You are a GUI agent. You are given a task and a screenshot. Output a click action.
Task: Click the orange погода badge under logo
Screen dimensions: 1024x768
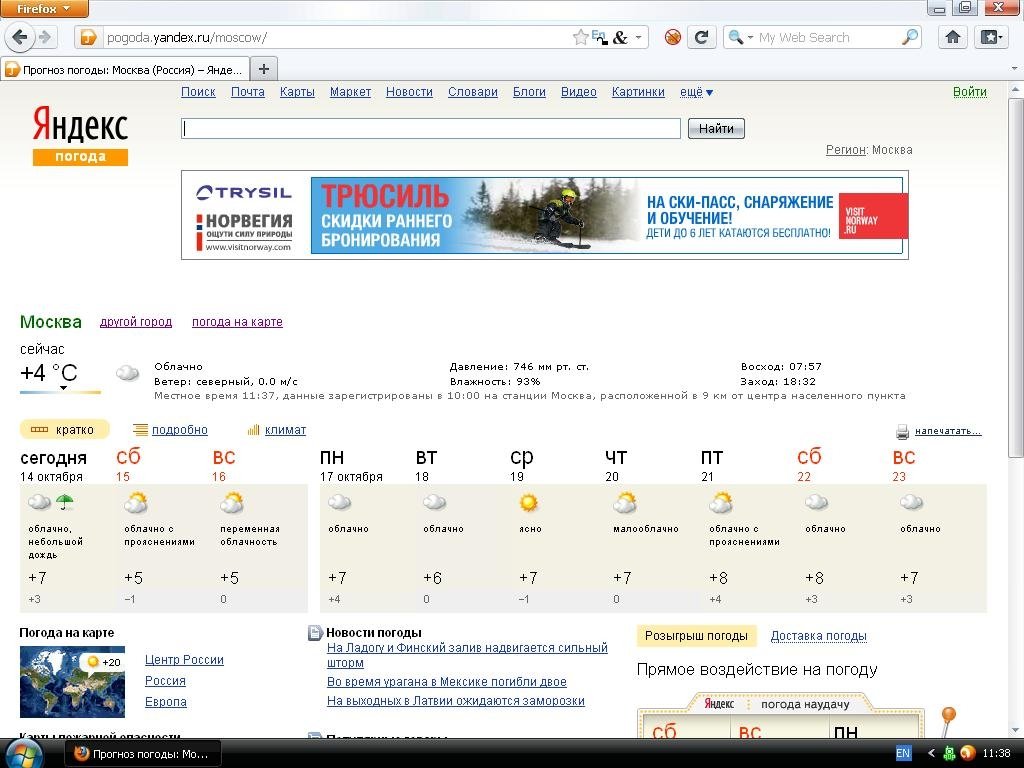coord(80,157)
